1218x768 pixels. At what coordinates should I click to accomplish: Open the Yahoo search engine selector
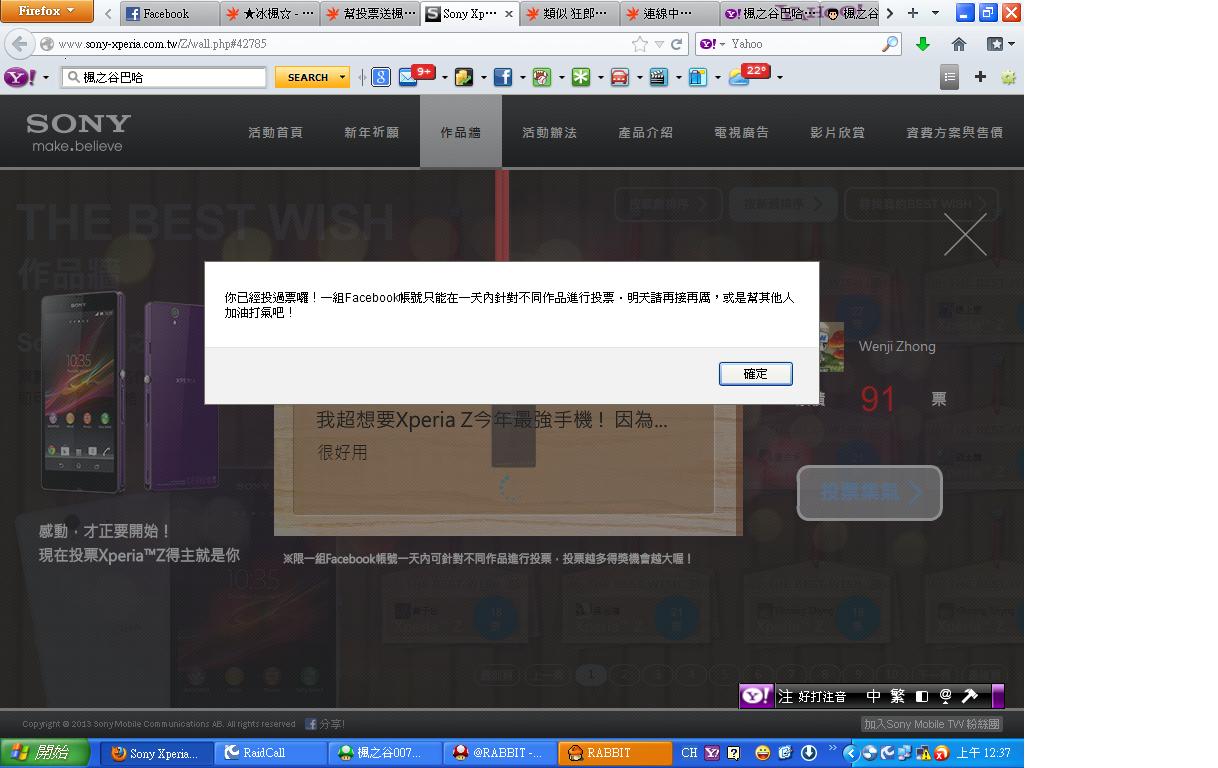[x=712, y=44]
